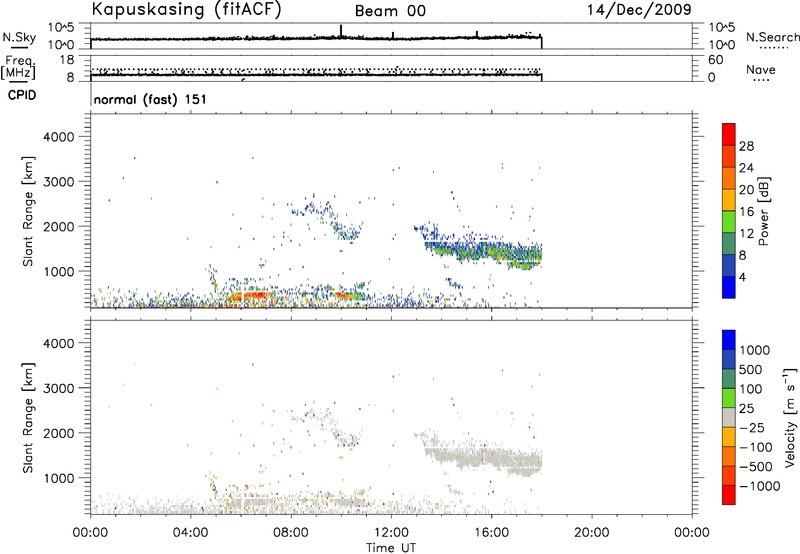This screenshot has height=554, width=800.
Task: Click the red above-28 dB power swatch
Action: pos(729,134)
